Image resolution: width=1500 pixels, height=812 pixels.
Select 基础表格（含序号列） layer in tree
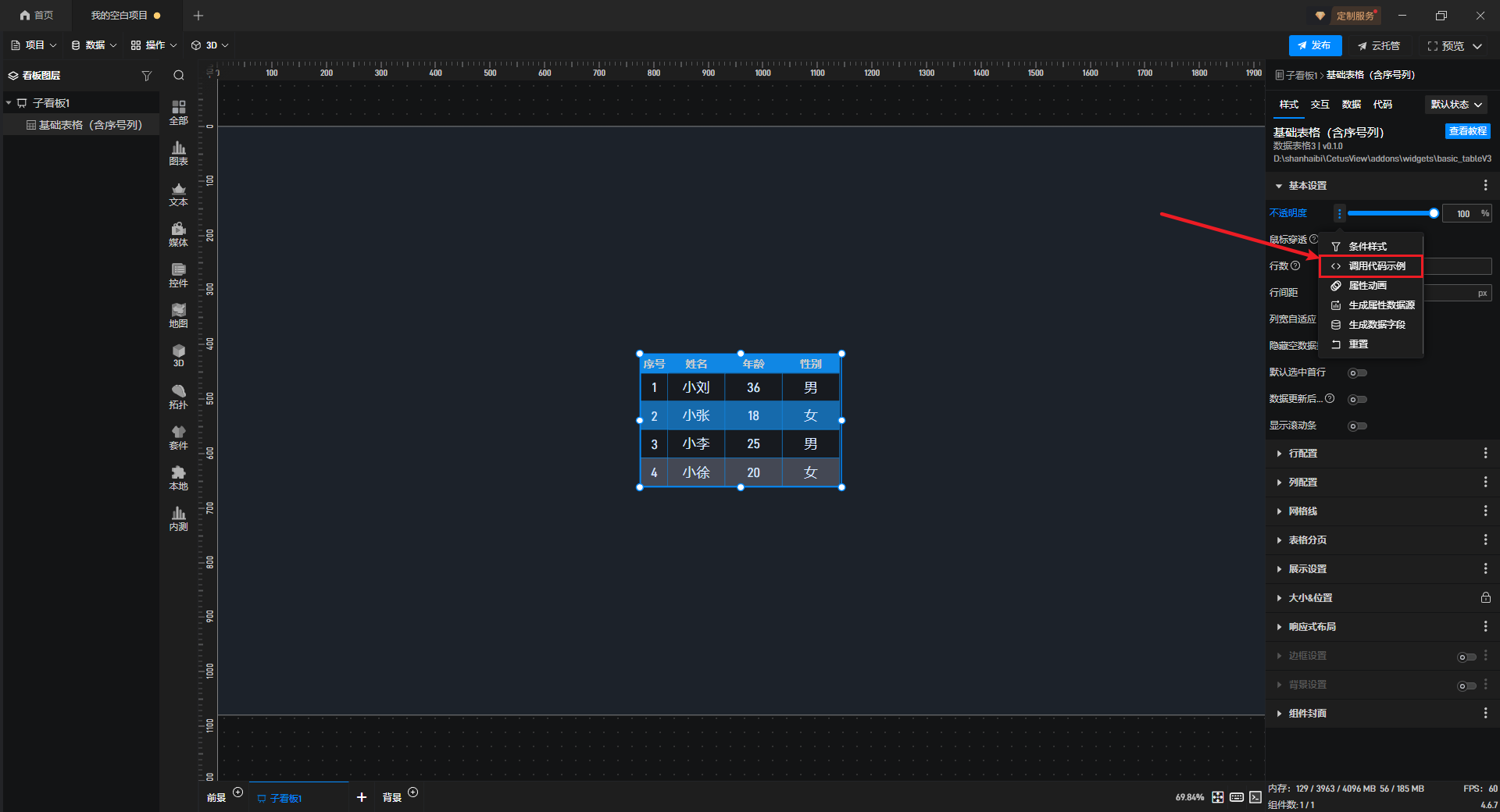coord(90,125)
